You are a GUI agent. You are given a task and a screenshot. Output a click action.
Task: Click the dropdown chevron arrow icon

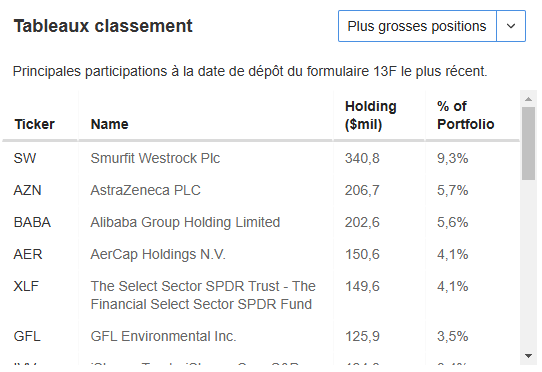click(x=511, y=26)
